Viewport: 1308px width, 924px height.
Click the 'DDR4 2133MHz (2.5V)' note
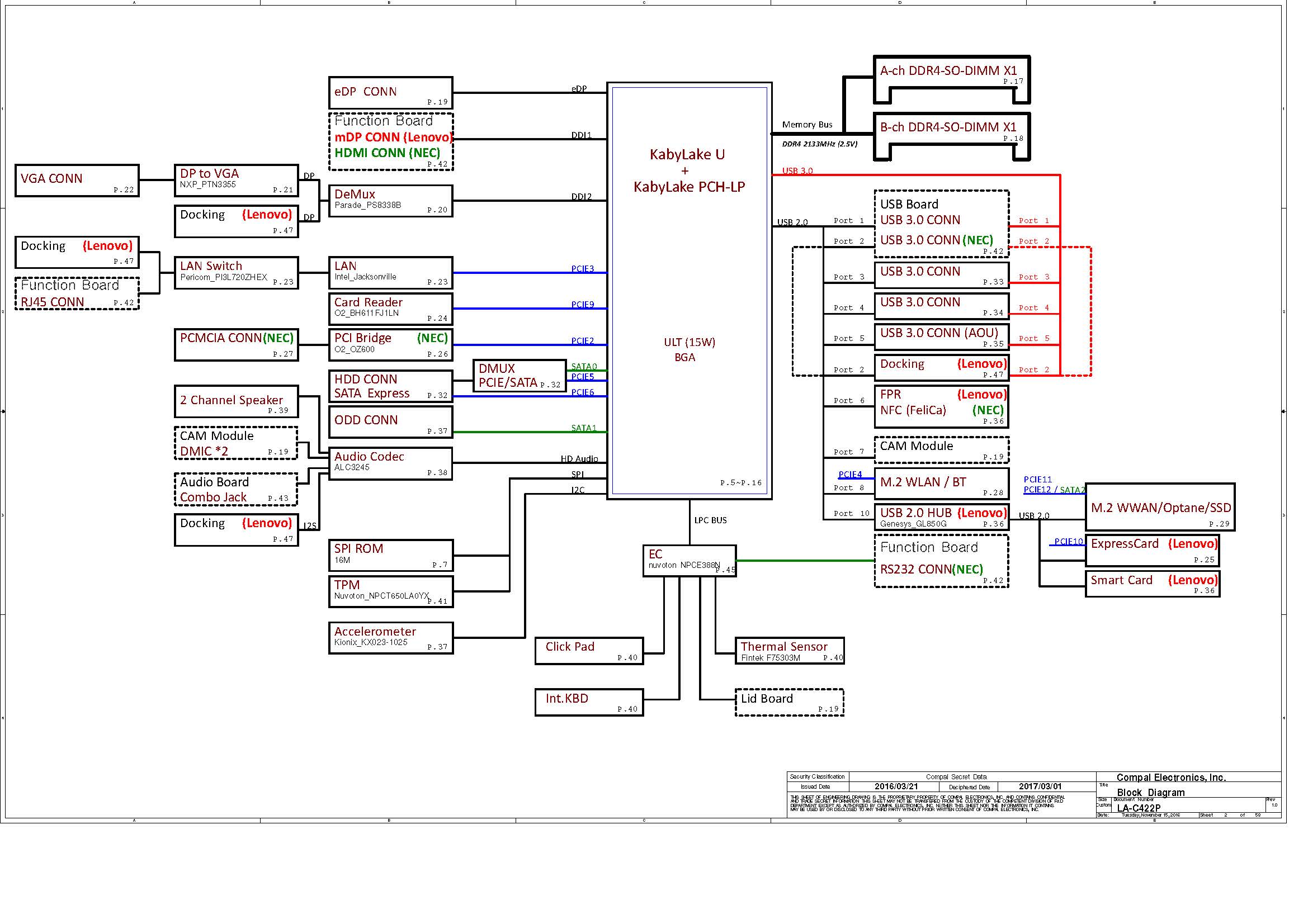[819, 144]
